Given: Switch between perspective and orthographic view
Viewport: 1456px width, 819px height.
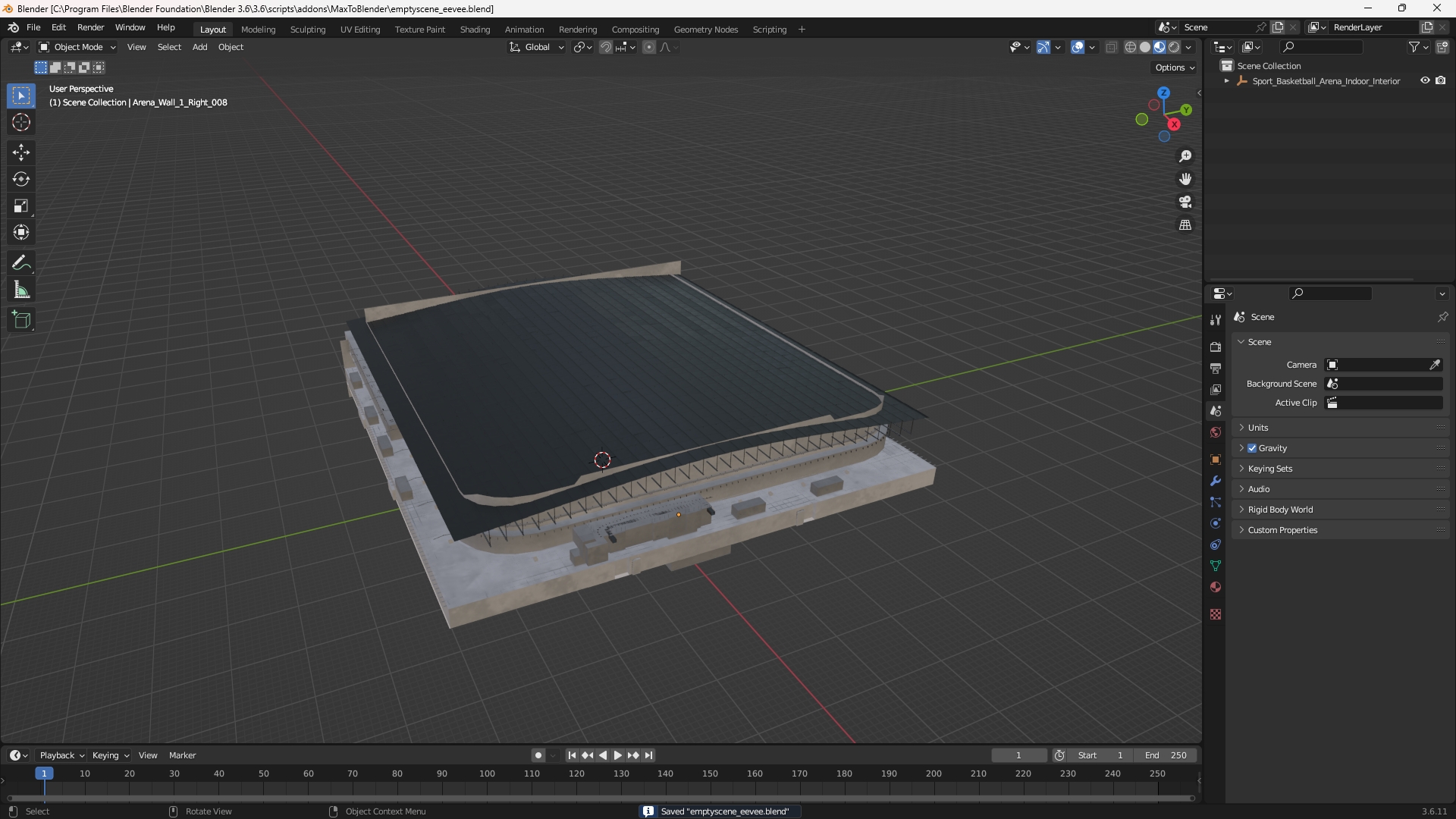Looking at the screenshot, I should (x=1185, y=225).
